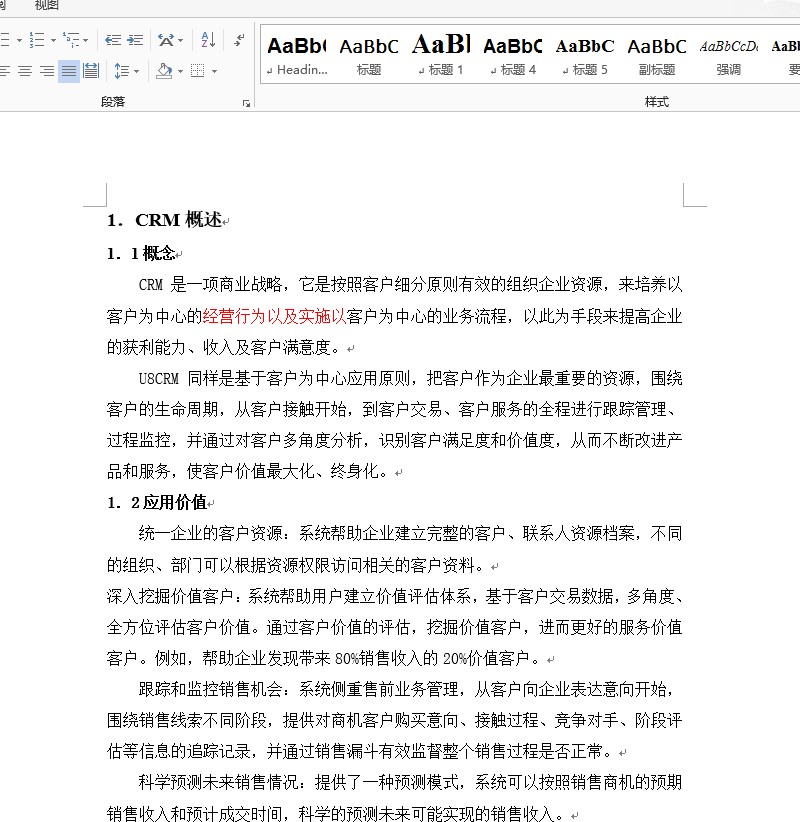800x822 pixels.
Task: Open the line spacing dropdown arrow
Action: click(x=136, y=71)
